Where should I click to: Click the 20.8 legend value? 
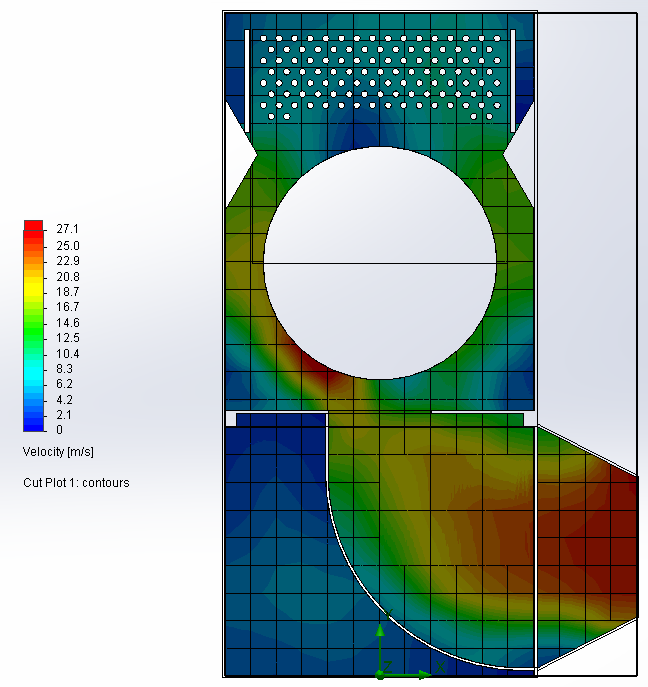[67, 277]
